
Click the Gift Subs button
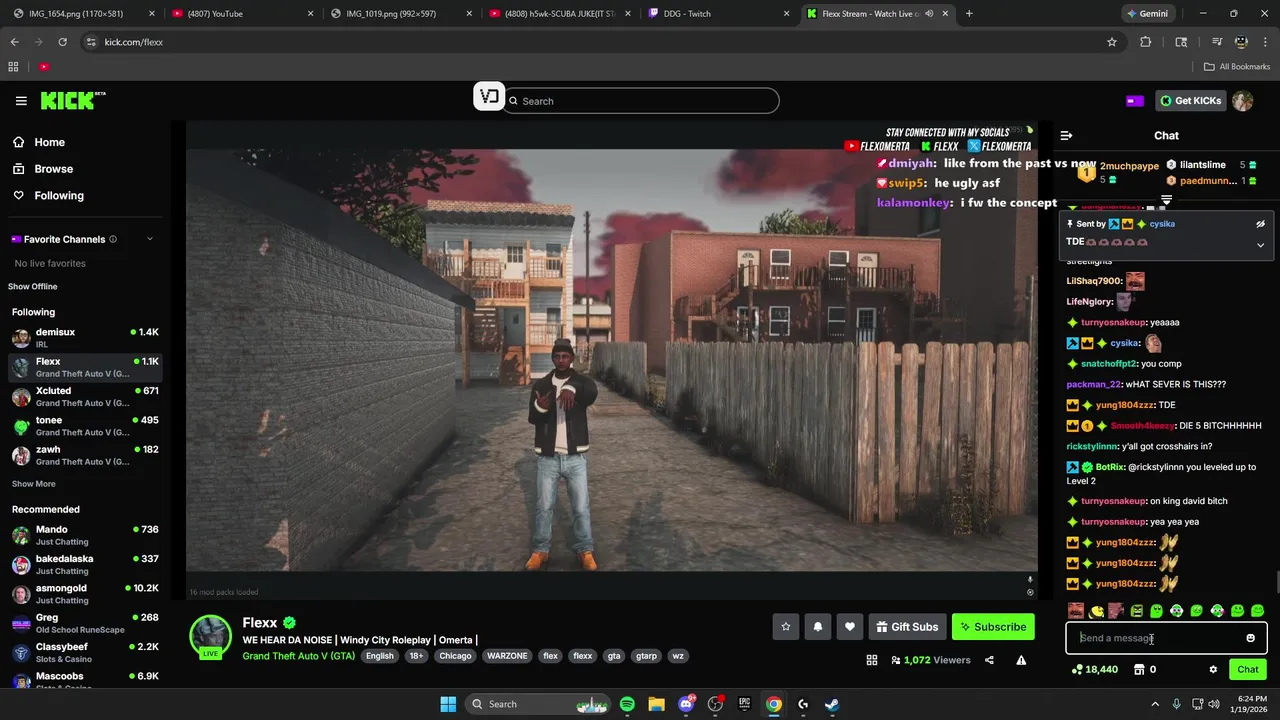(x=907, y=627)
